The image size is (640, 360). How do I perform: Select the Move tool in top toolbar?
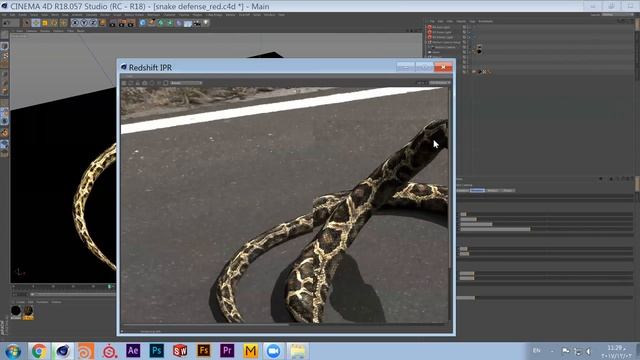click(36, 23)
